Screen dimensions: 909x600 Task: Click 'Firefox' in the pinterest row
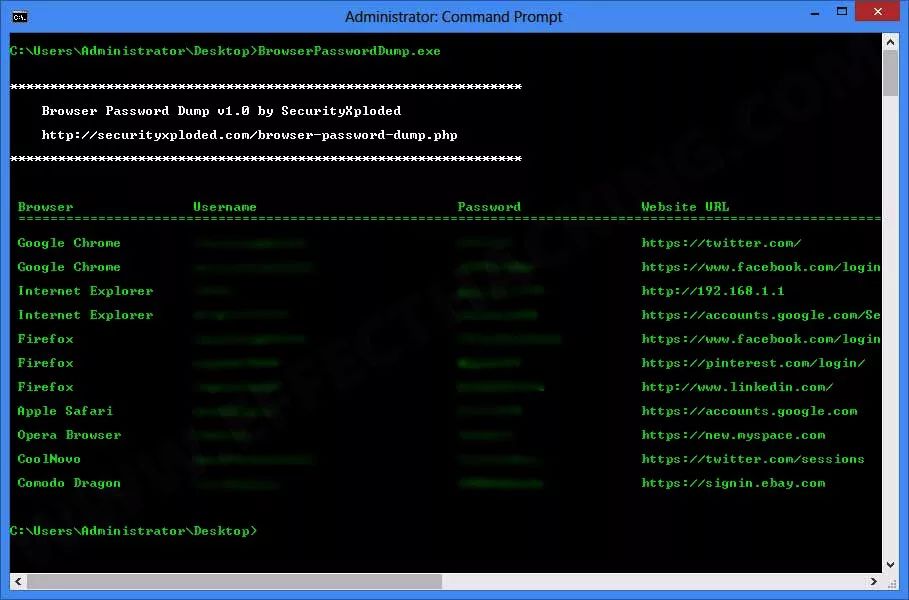[x=45, y=363]
